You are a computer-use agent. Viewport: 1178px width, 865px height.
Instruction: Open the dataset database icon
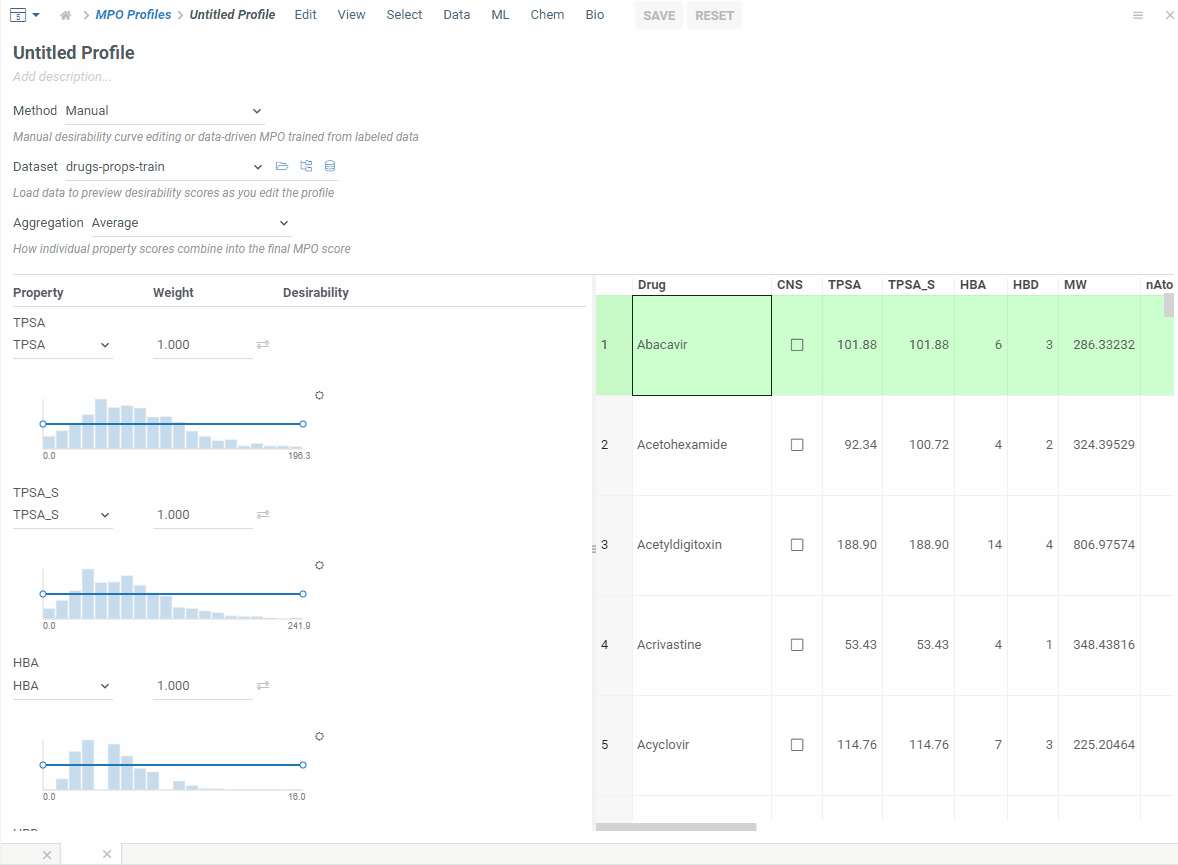click(x=329, y=166)
